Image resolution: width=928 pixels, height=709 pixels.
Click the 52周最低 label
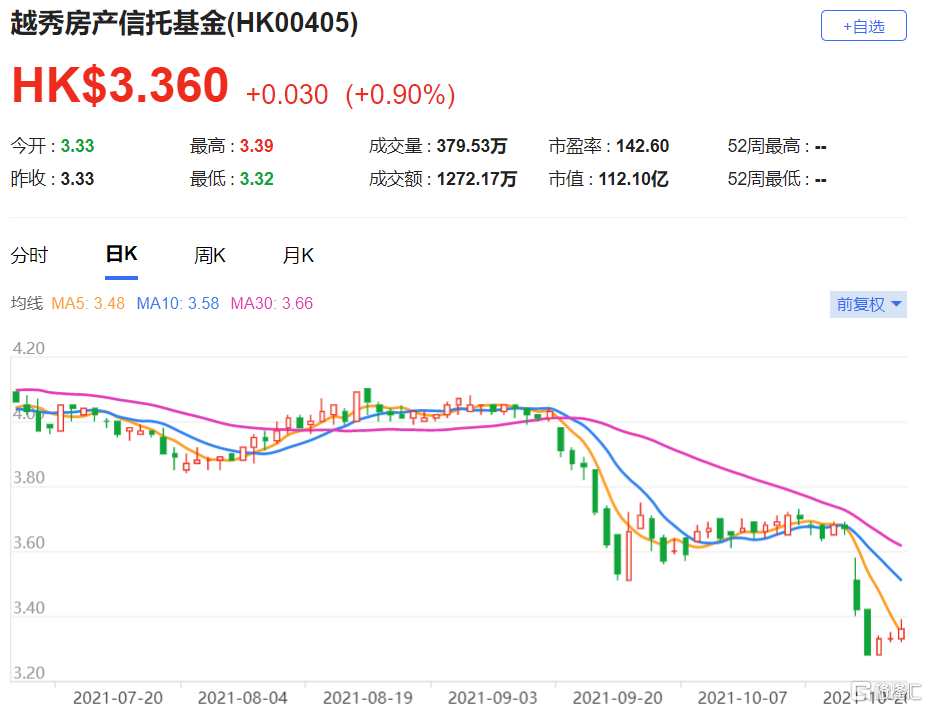(763, 179)
